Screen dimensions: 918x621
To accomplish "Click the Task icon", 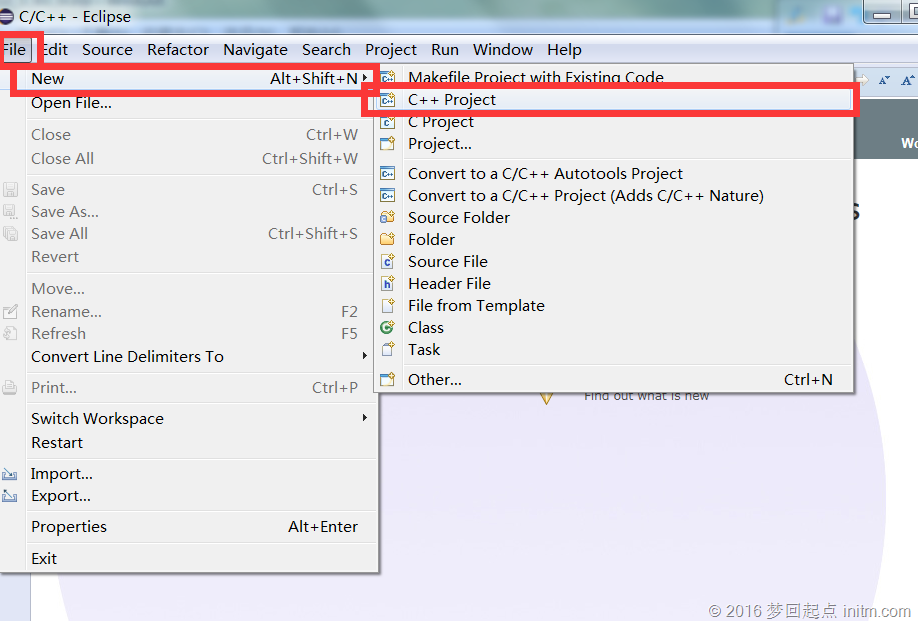I will pyautogui.click(x=388, y=350).
